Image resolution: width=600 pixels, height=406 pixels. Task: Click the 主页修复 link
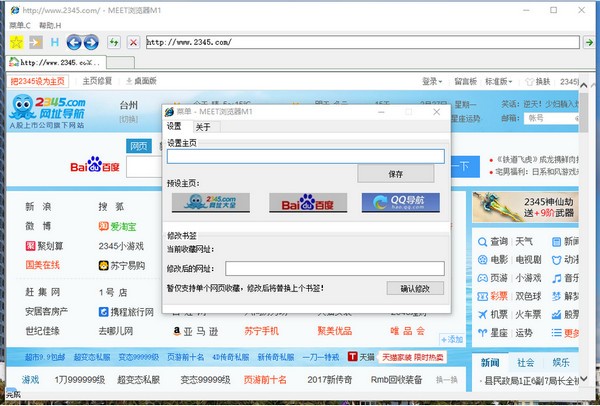[x=97, y=81]
